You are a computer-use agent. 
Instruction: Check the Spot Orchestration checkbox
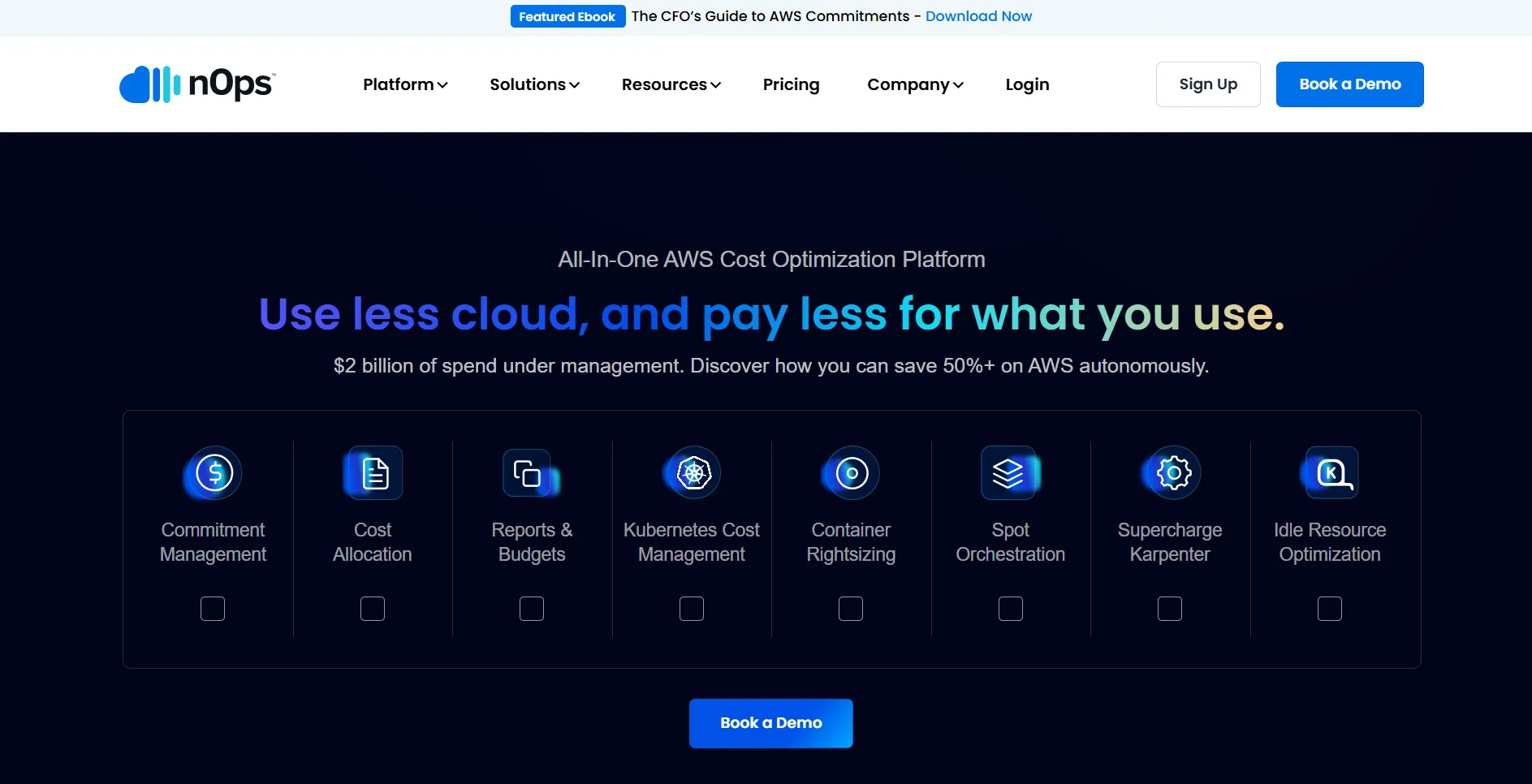click(x=1011, y=609)
